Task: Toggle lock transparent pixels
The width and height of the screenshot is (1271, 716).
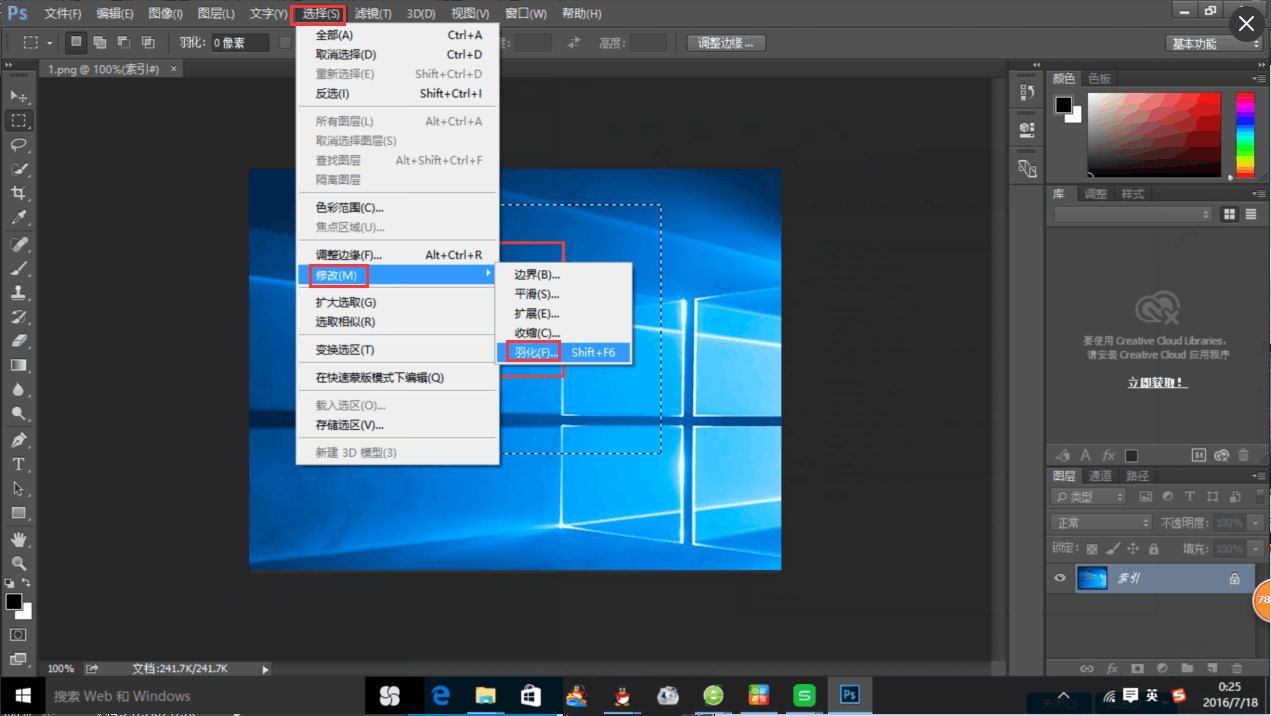Action: (x=1092, y=549)
